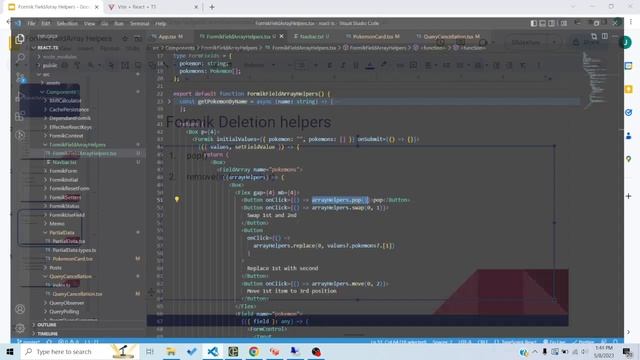Open PokemonCard.tsx in the explorer
This screenshot has width=640, height=360.
pyautogui.click(x=73, y=259)
